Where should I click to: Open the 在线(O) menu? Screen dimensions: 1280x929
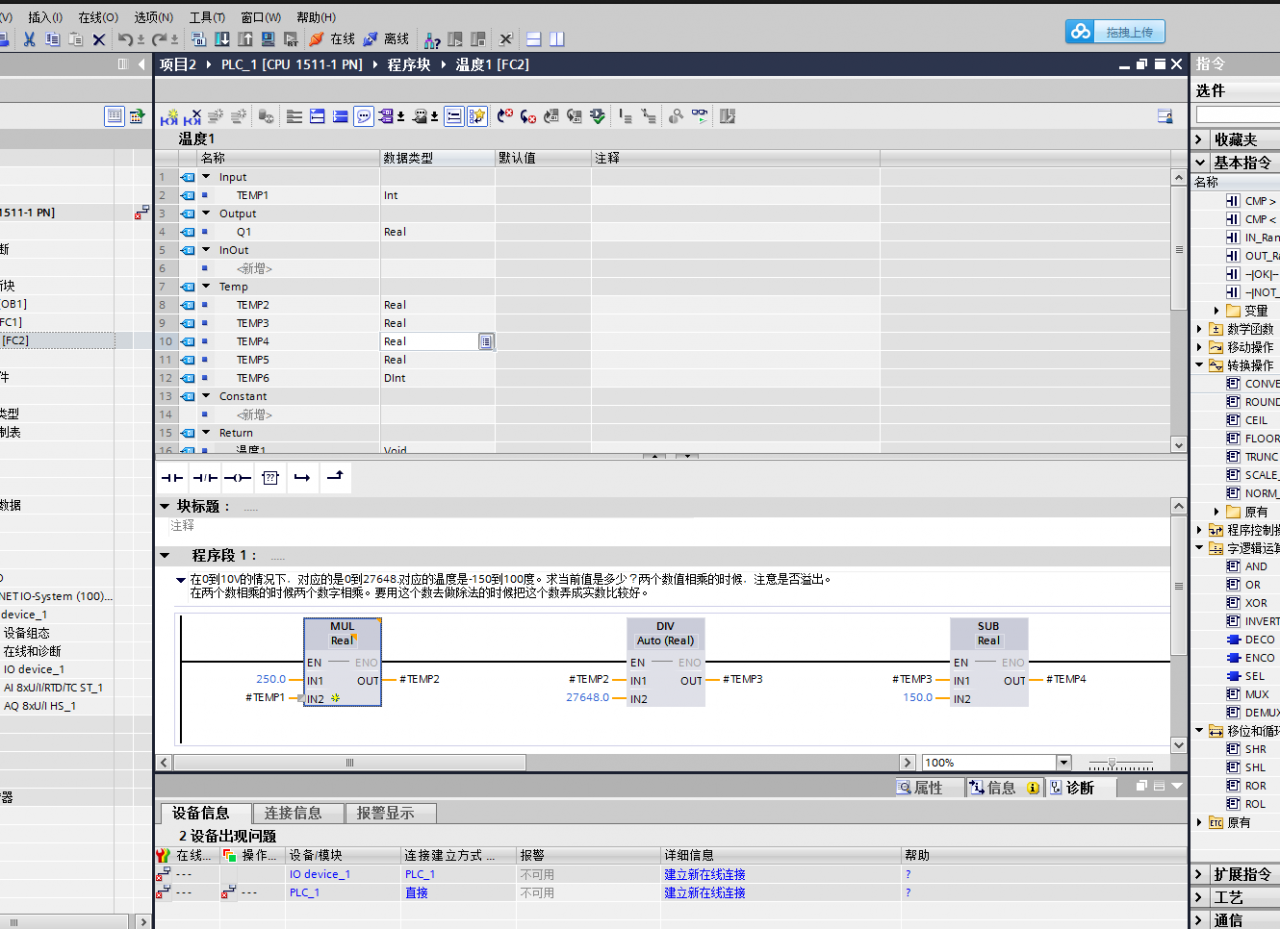click(98, 17)
